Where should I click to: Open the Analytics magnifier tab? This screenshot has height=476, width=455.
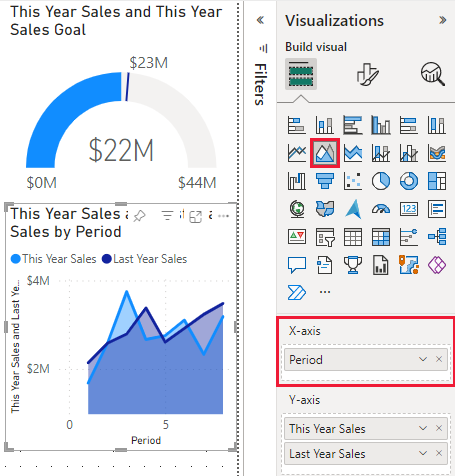click(433, 74)
